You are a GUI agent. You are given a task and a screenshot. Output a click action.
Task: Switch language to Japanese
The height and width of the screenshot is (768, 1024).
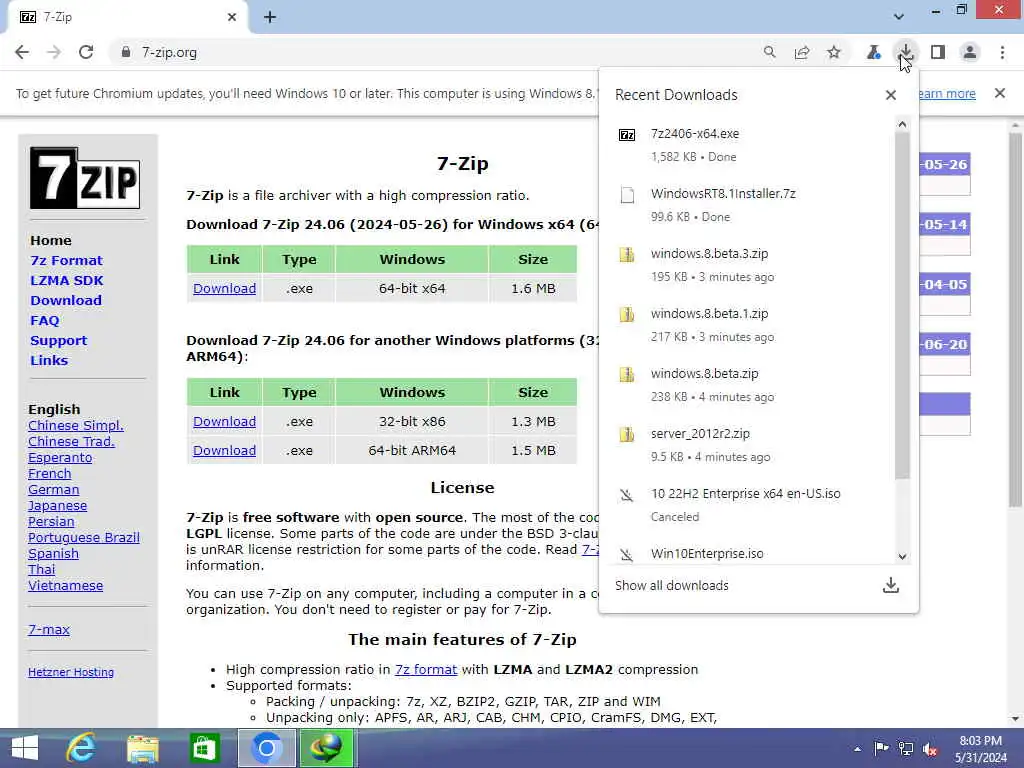pos(57,506)
